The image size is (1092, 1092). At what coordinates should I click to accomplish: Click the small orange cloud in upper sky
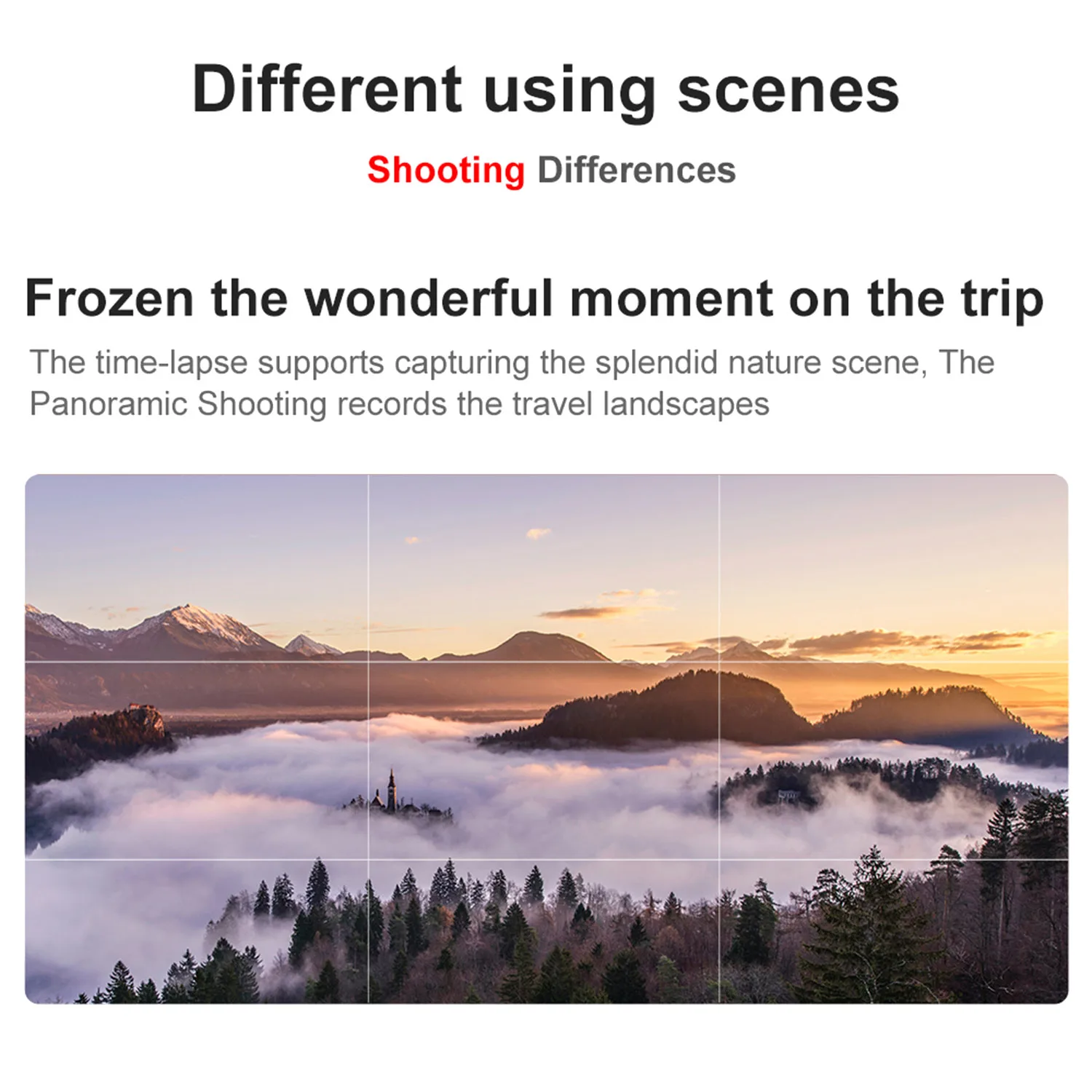click(x=539, y=534)
